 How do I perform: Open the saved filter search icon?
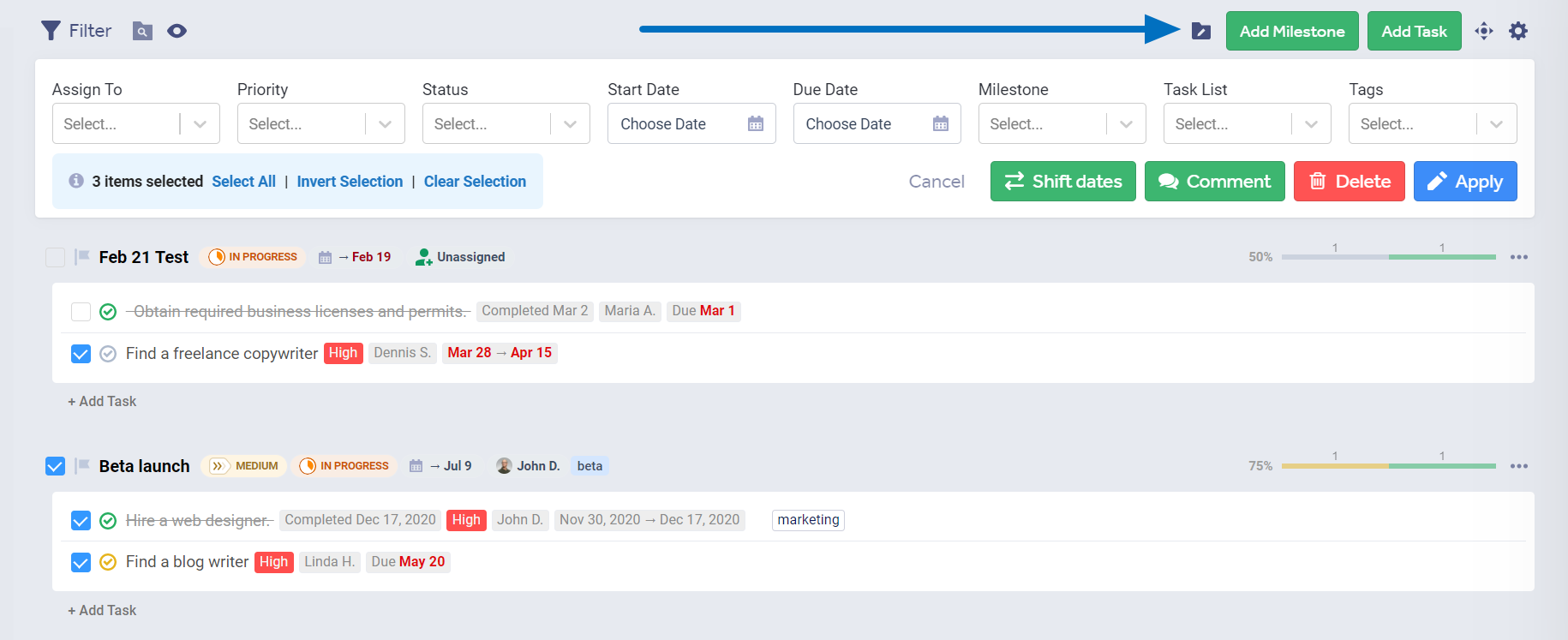142,32
